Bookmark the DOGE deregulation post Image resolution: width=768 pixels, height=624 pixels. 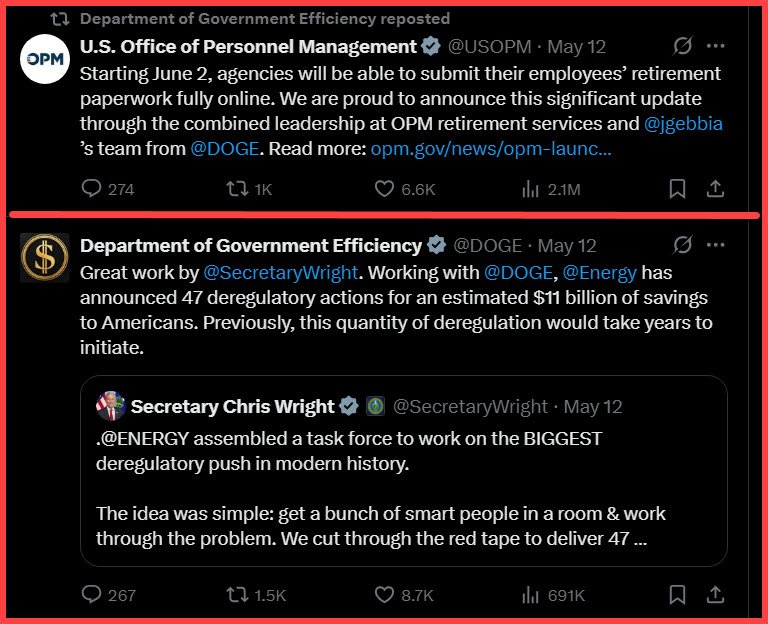[x=677, y=594]
